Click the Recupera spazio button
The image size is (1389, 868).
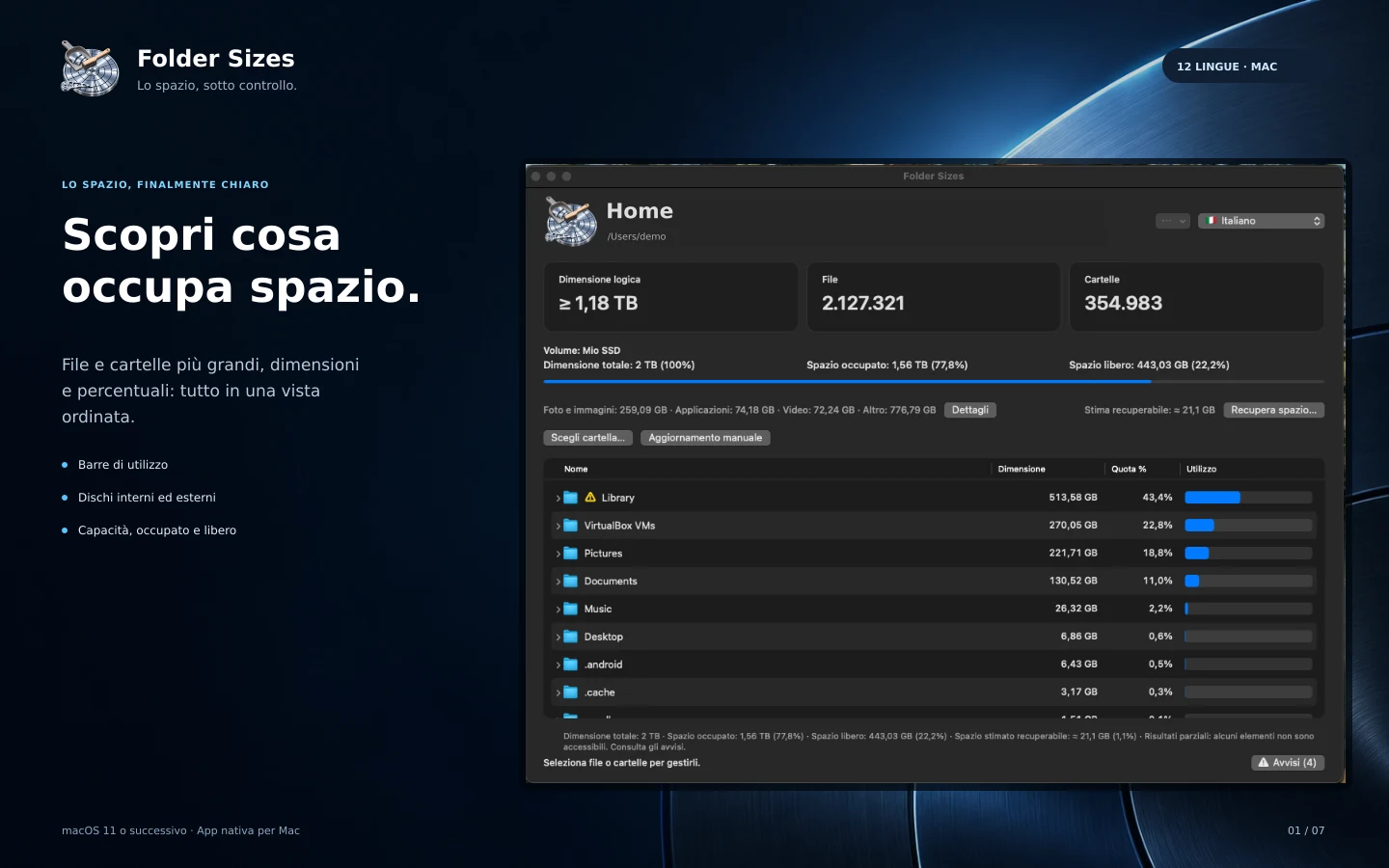(1273, 410)
